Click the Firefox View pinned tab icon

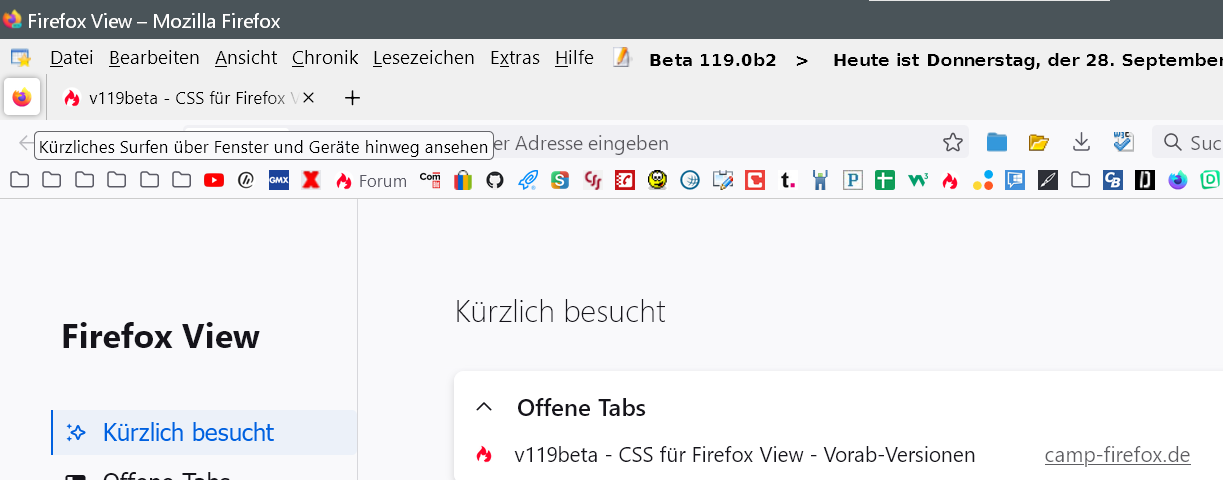tap(22, 98)
